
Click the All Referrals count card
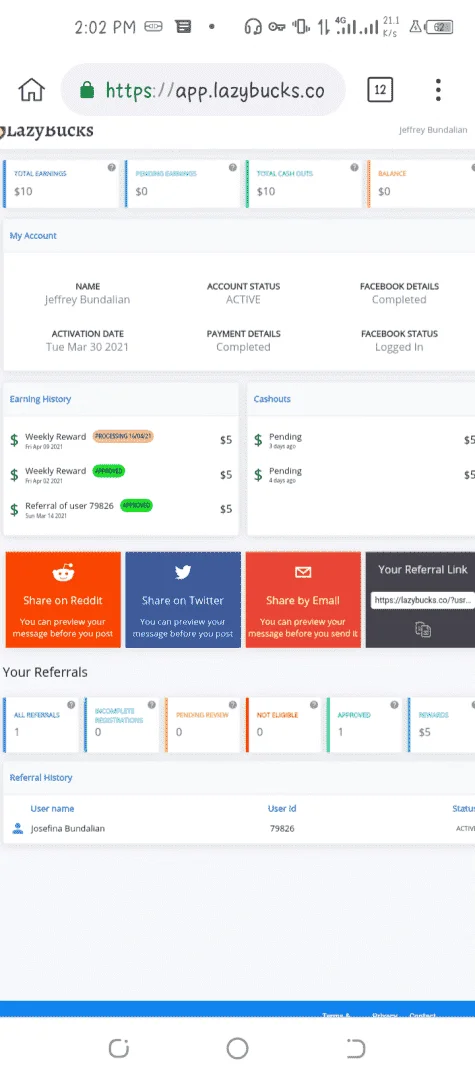pyautogui.click(x=41, y=725)
